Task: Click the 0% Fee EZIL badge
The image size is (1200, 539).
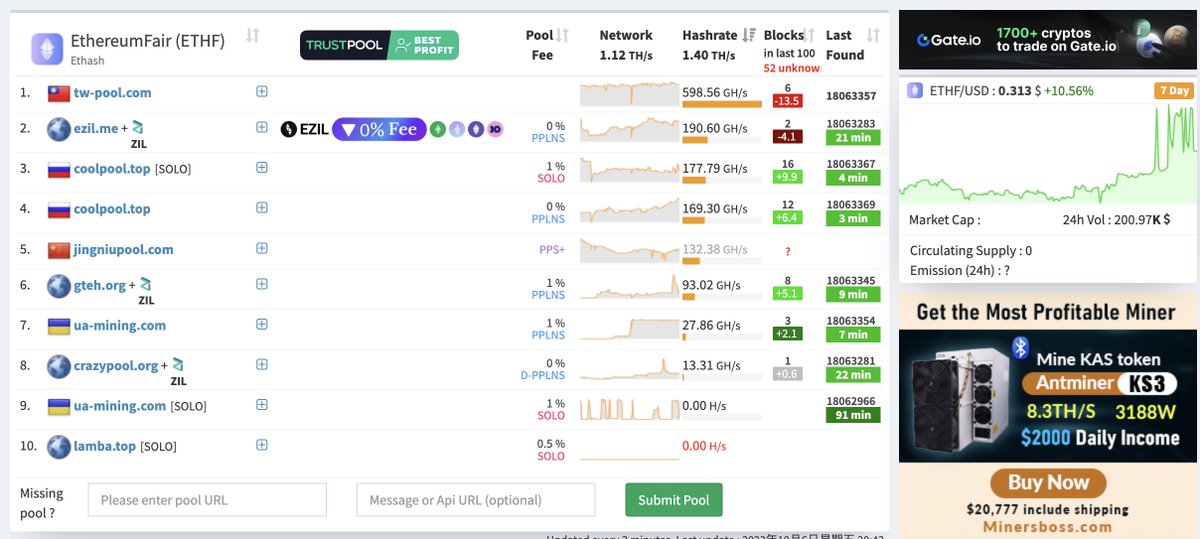Action: [x=378, y=129]
